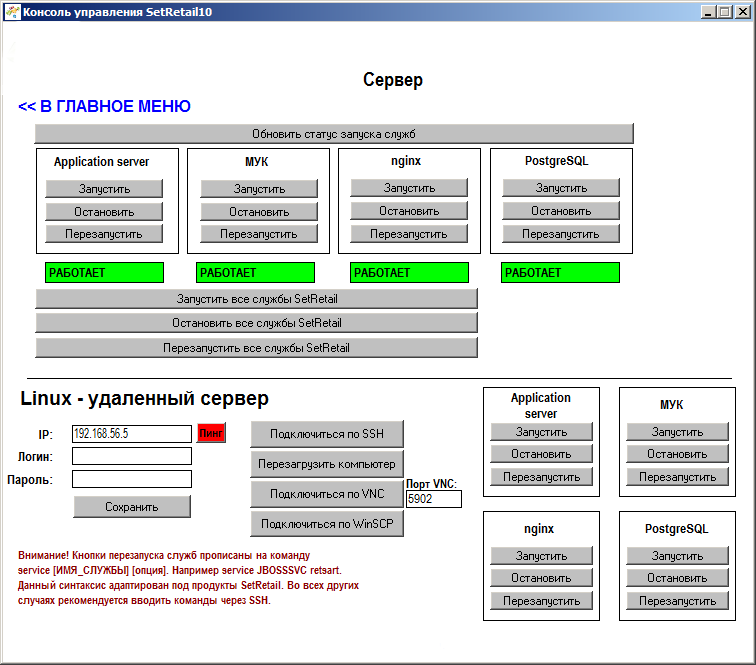Focus the Логин input field
Image resolution: width=756 pixels, height=665 pixels.
(x=132, y=456)
